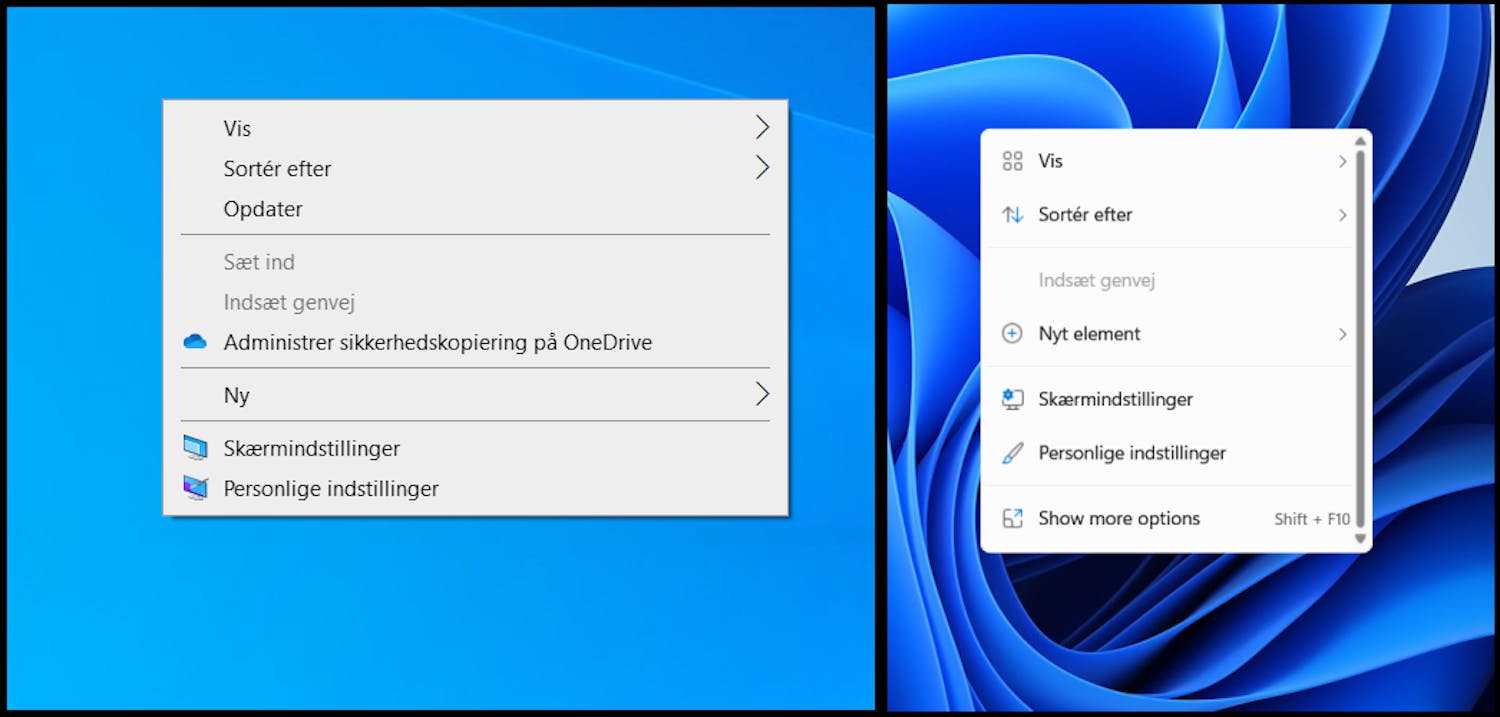1500x717 pixels.
Task: Expand the Vis submenu chevron on left menu
Action: pos(762,127)
